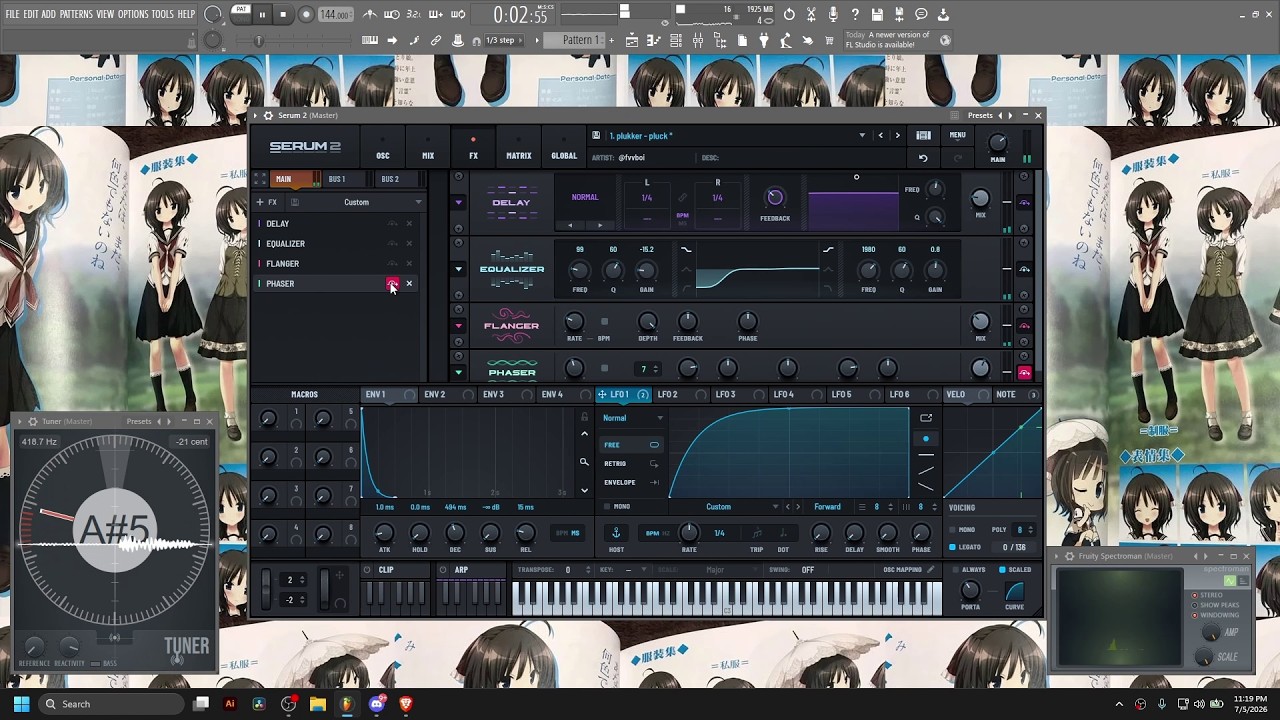Screen dimensions: 1280x720
Task: Toggle the CLIP power button
Action: [367, 570]
